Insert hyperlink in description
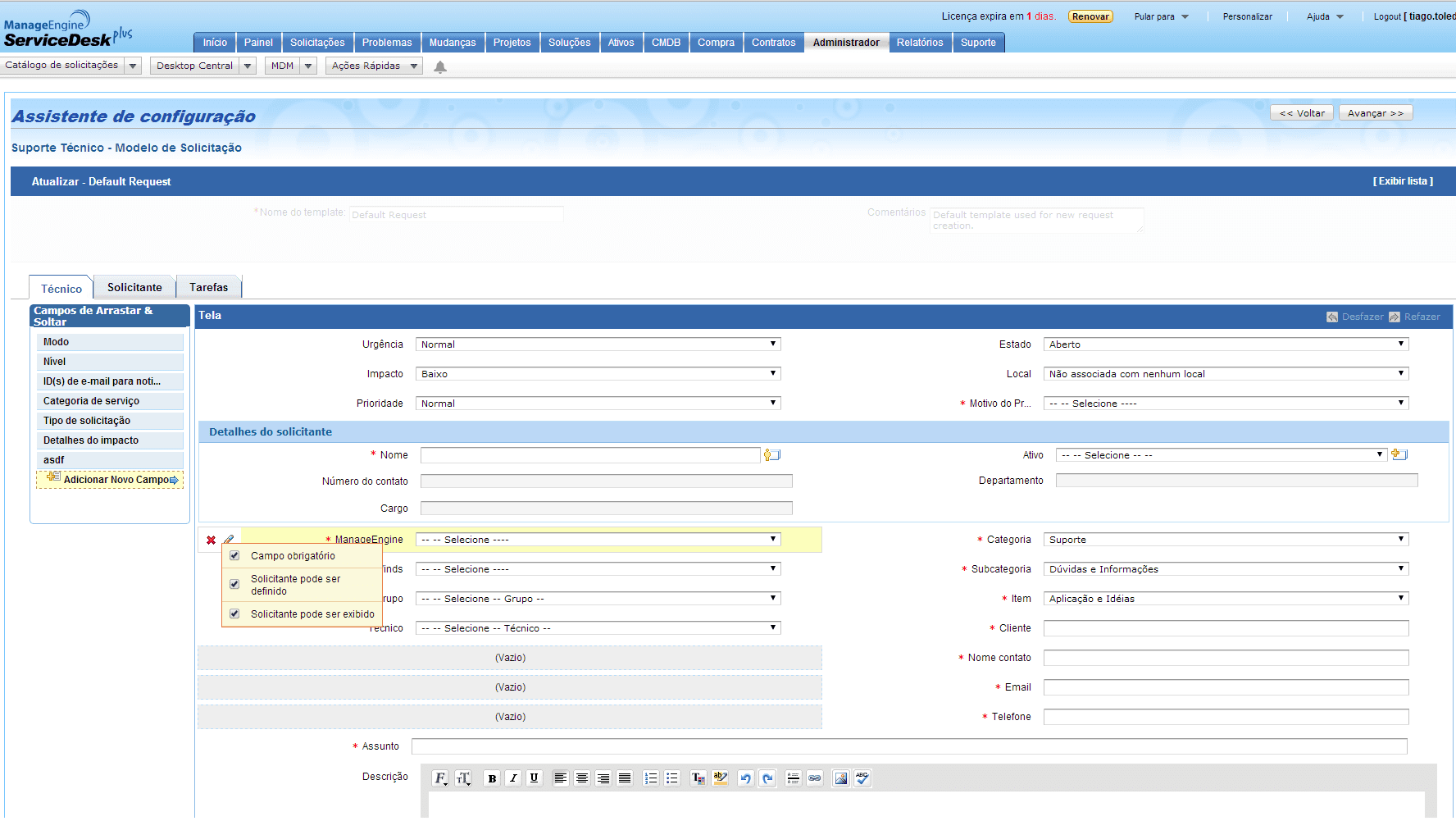 pos(815,778)
